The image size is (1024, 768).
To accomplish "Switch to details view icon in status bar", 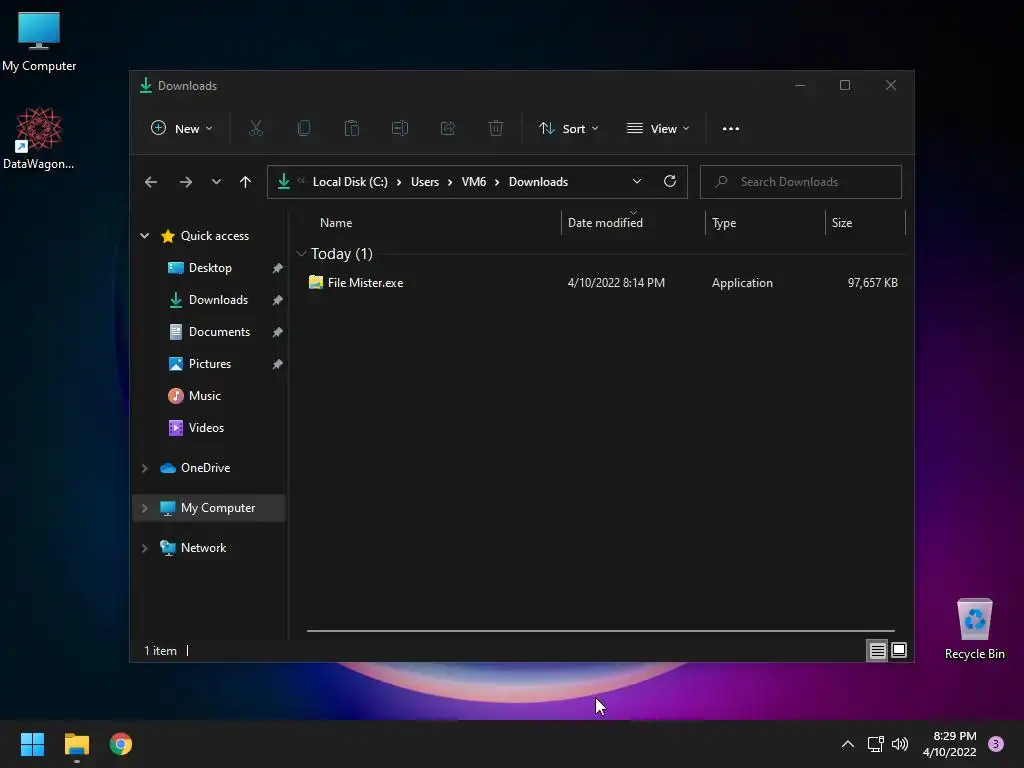I will point(877,650).
